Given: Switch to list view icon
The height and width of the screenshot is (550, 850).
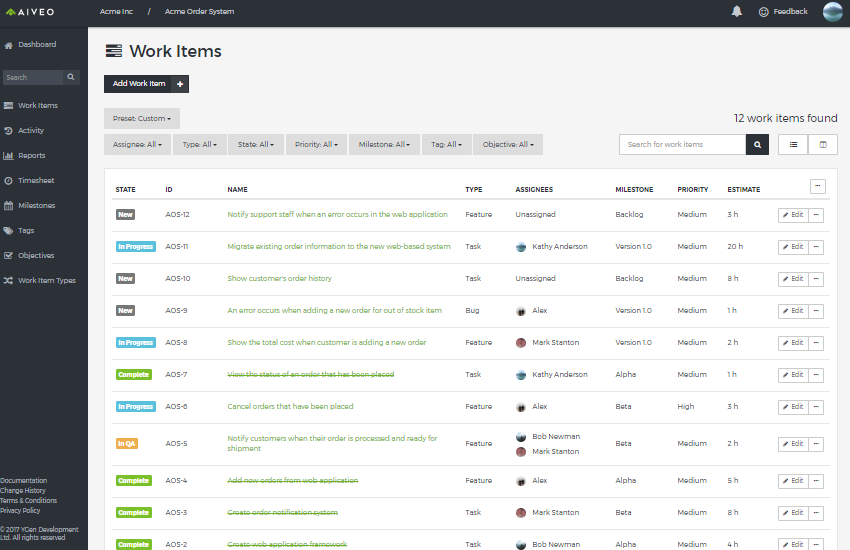Looking at the screenshot, I should click(793, 144).
